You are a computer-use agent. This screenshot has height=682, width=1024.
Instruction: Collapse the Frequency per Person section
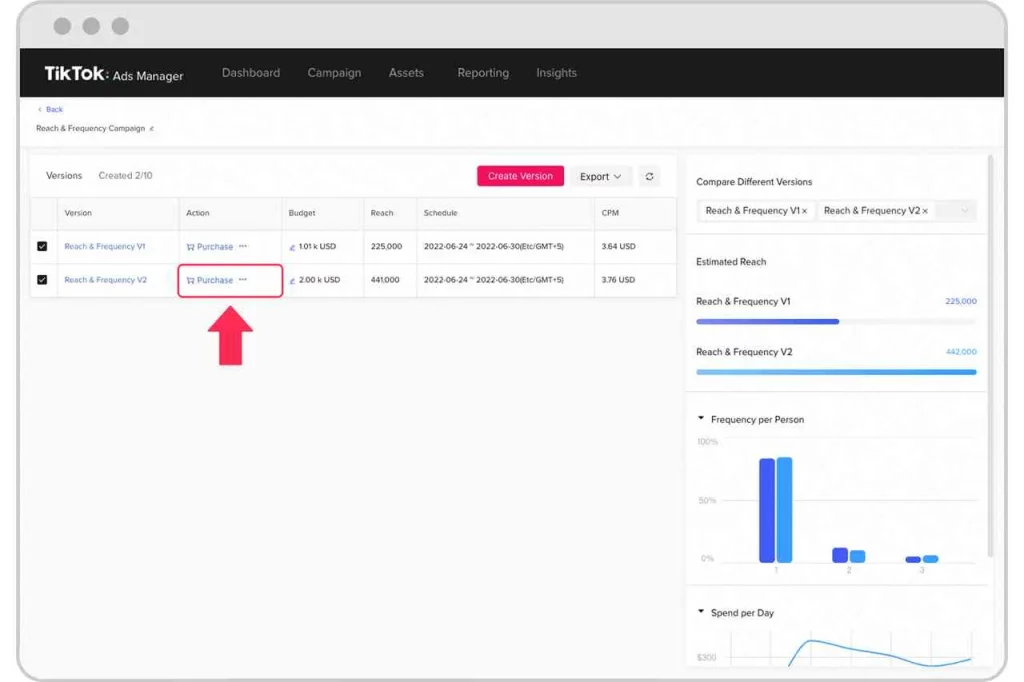(701, 418)
